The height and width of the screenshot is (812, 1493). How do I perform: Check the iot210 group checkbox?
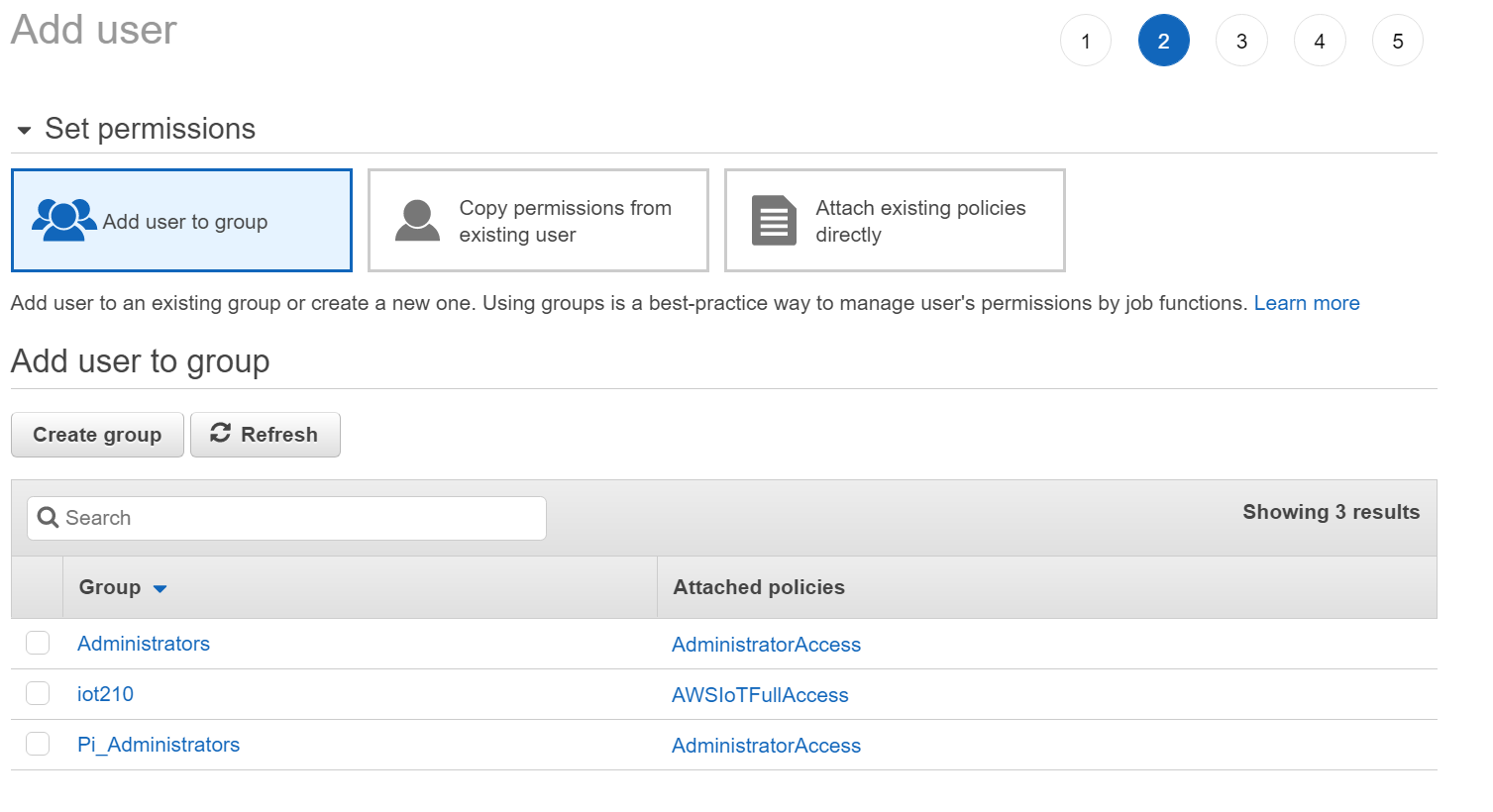click(x=37, y=693)
